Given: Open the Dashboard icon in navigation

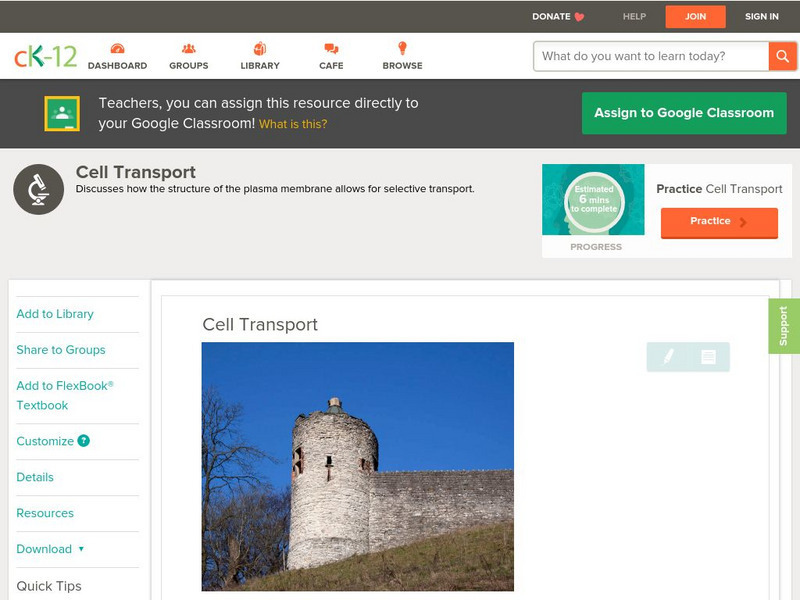Looking at the screenshot, I should pos(117,49).
